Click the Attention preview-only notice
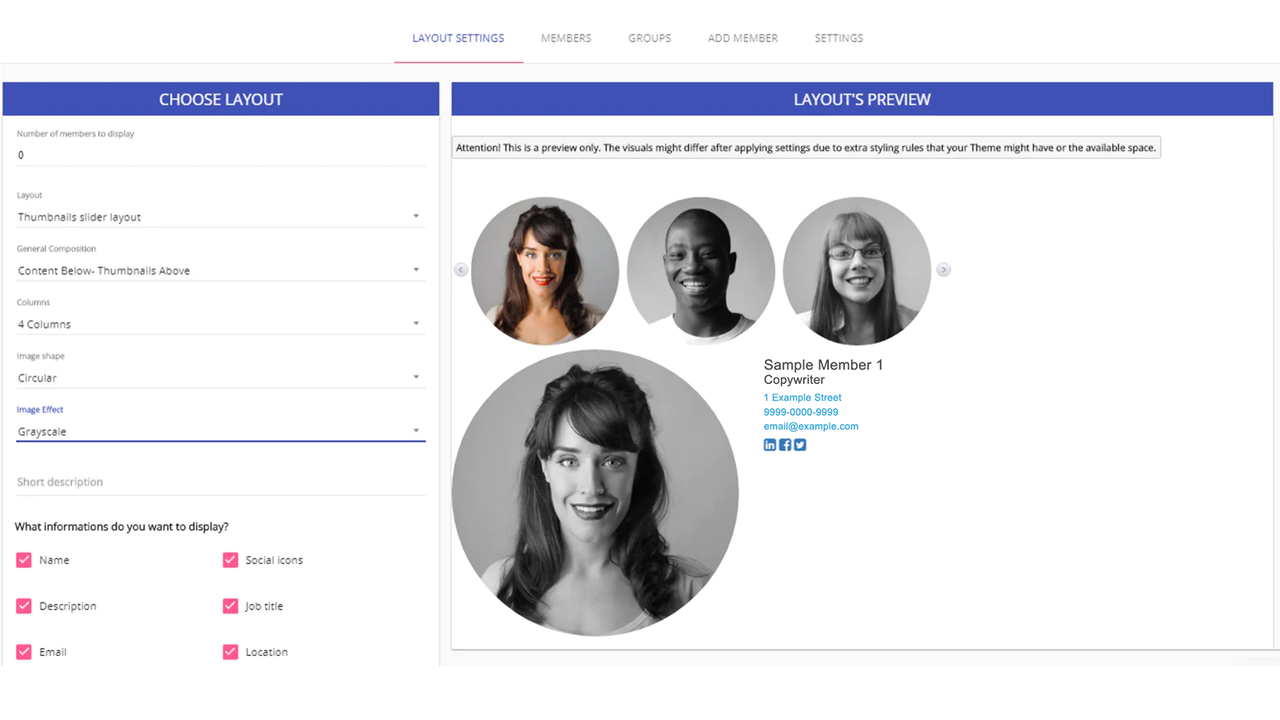 tap(806, 148)
